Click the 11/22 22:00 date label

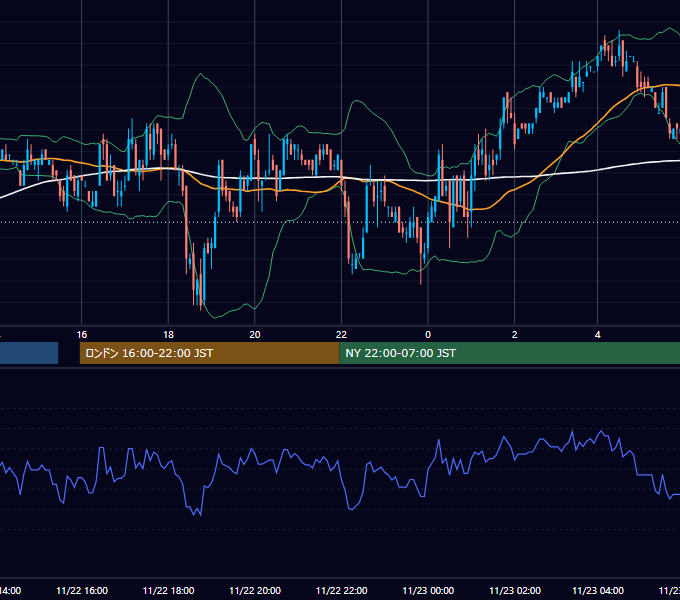click(341, 590)
